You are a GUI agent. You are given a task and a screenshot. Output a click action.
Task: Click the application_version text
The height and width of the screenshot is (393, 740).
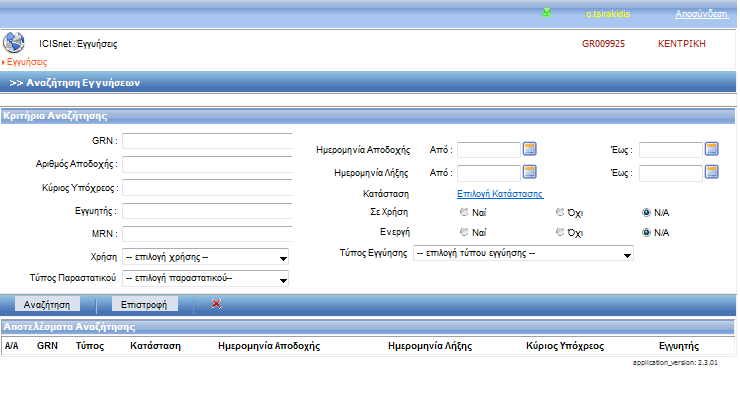click(x=675, y=362)
